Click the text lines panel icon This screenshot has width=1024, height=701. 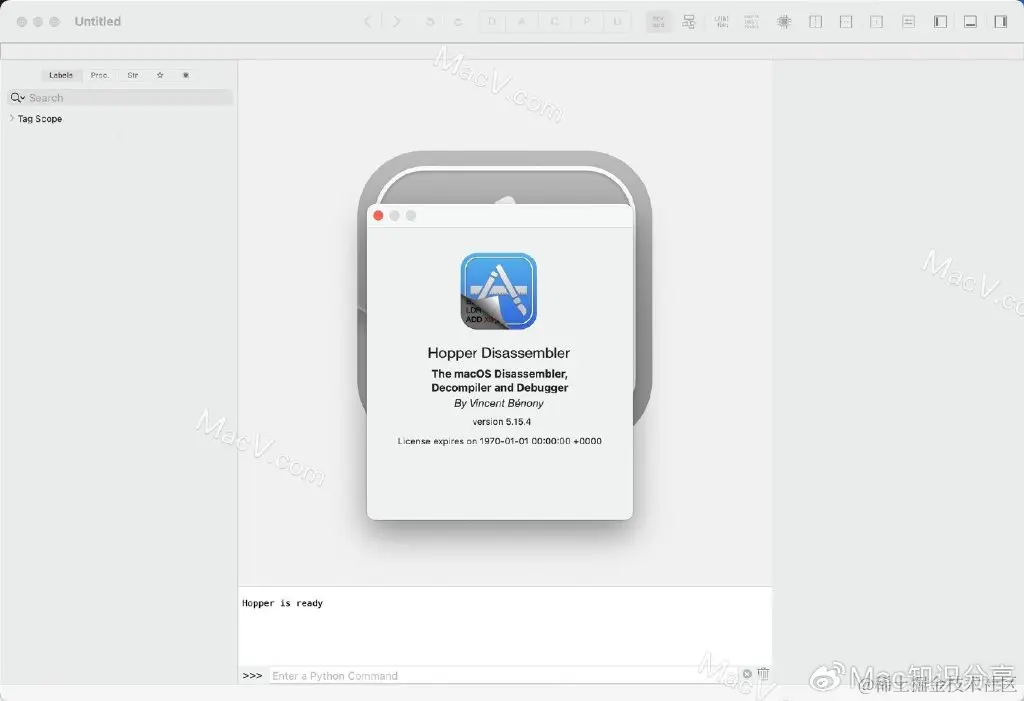pos(908,22)
